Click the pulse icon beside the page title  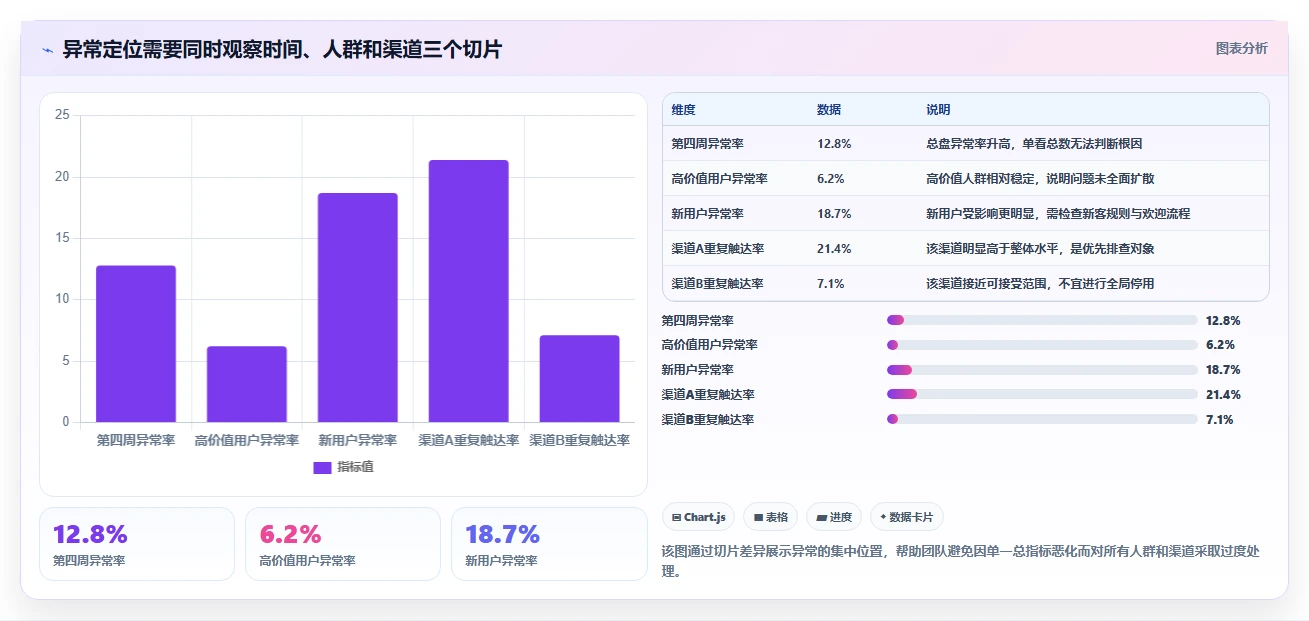click(x=47, y=50)
